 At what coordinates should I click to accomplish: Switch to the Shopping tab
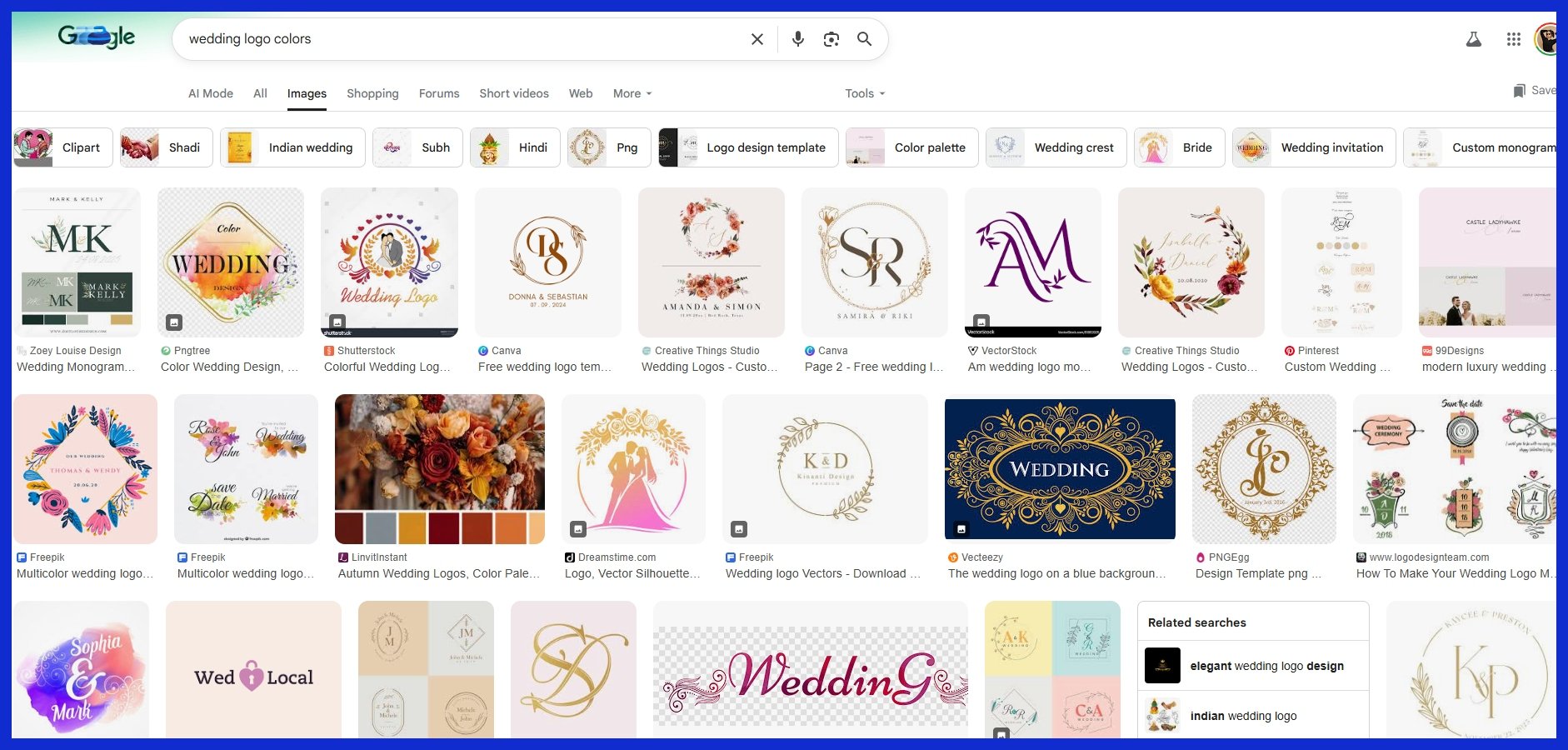[x=372, y=93]
